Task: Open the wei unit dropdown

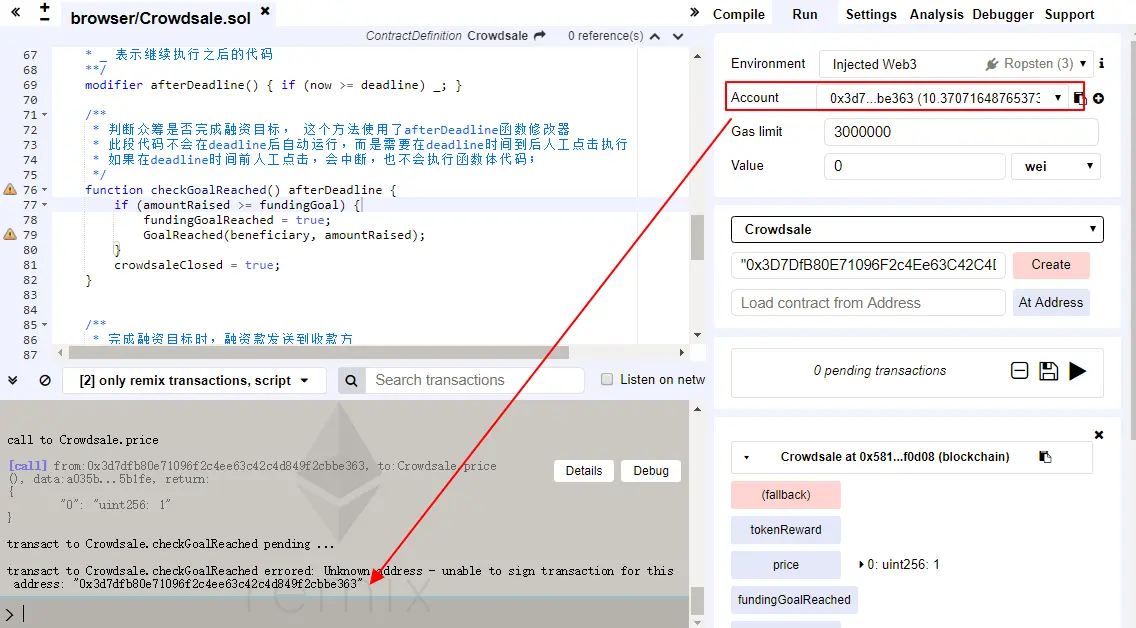Action: [1056, 166]
